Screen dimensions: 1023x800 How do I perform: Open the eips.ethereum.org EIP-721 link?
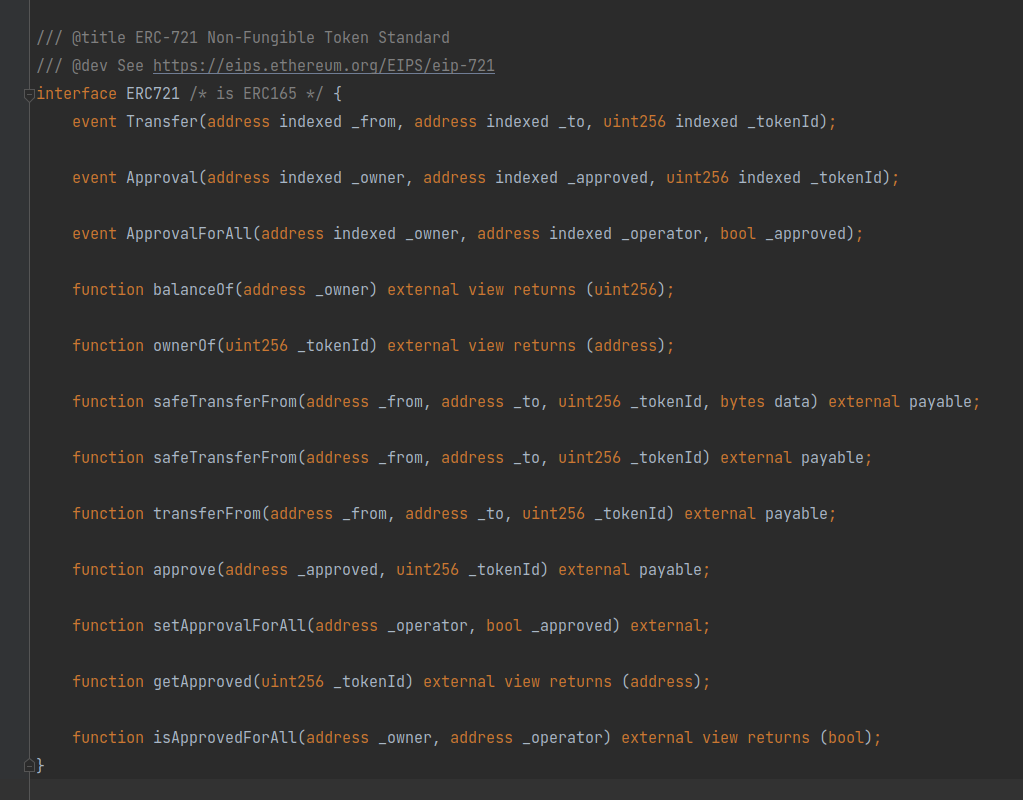coord(324,66)
